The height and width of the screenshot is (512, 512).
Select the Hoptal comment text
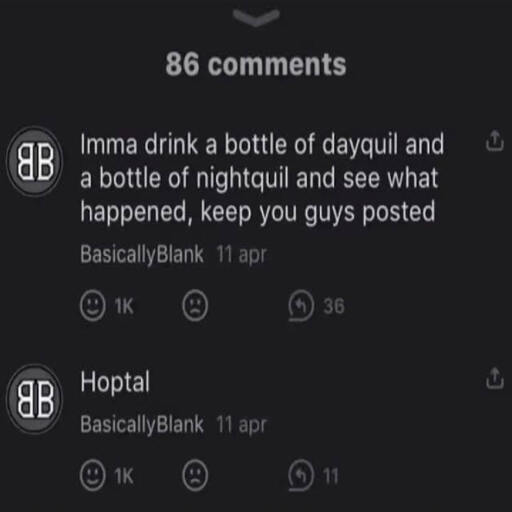[x=115, y=383]
